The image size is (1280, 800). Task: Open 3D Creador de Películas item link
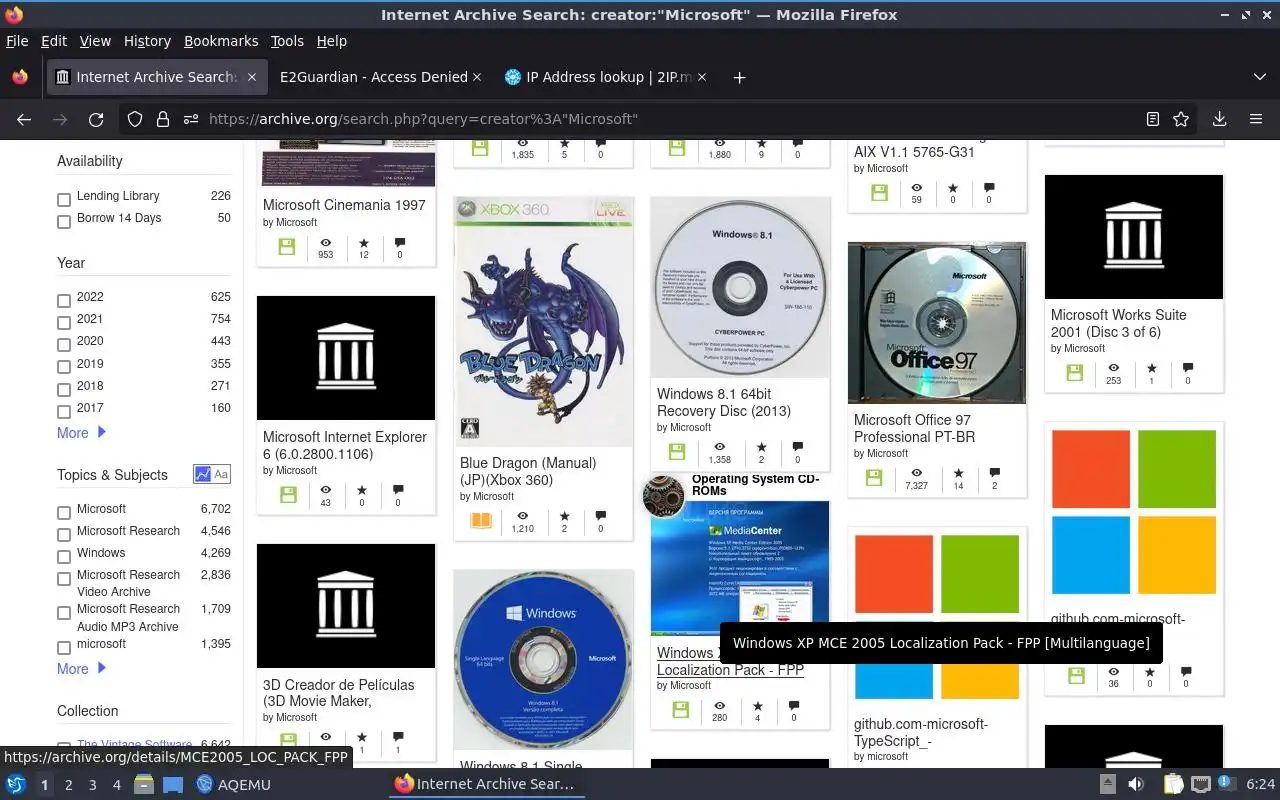[x=339, y=693]
